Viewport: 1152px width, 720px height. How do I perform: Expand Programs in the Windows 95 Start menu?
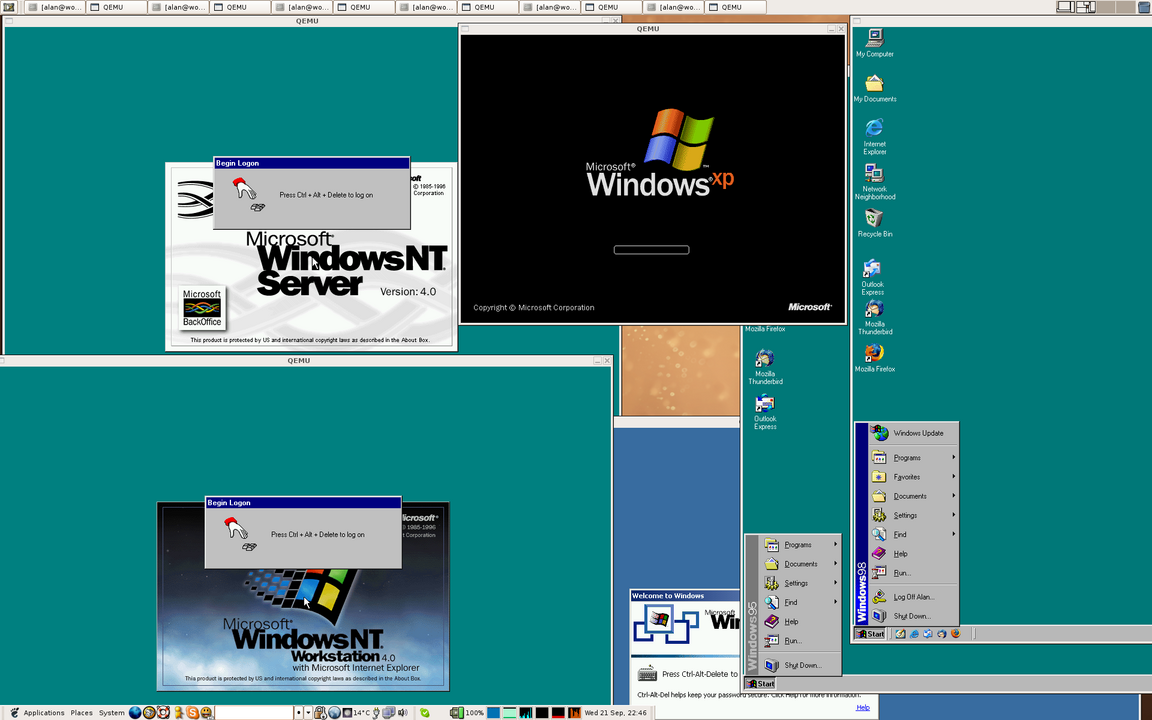[x=799, y=544]
